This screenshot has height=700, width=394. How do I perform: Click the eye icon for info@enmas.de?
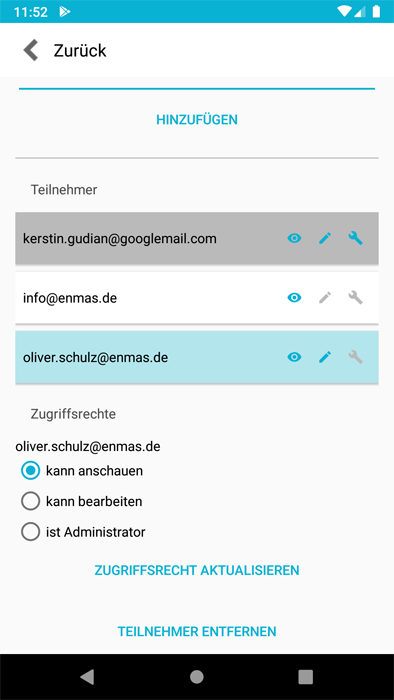(294, 298)
